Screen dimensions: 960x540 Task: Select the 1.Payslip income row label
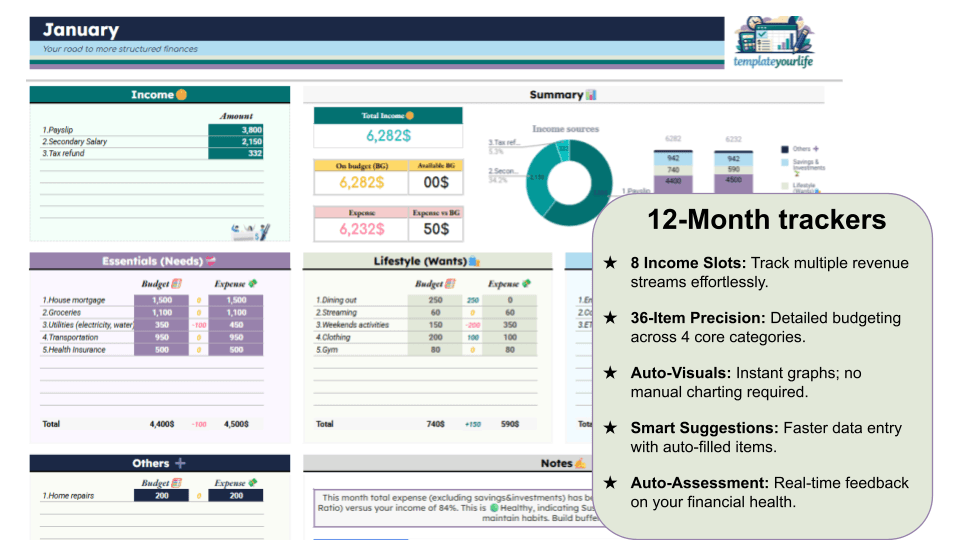coord(58,130)
